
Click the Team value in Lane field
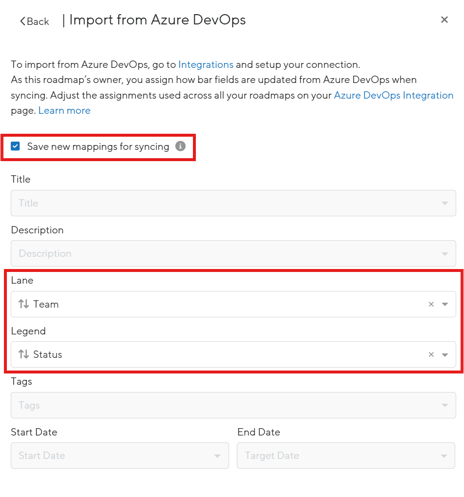click(46, 304)
